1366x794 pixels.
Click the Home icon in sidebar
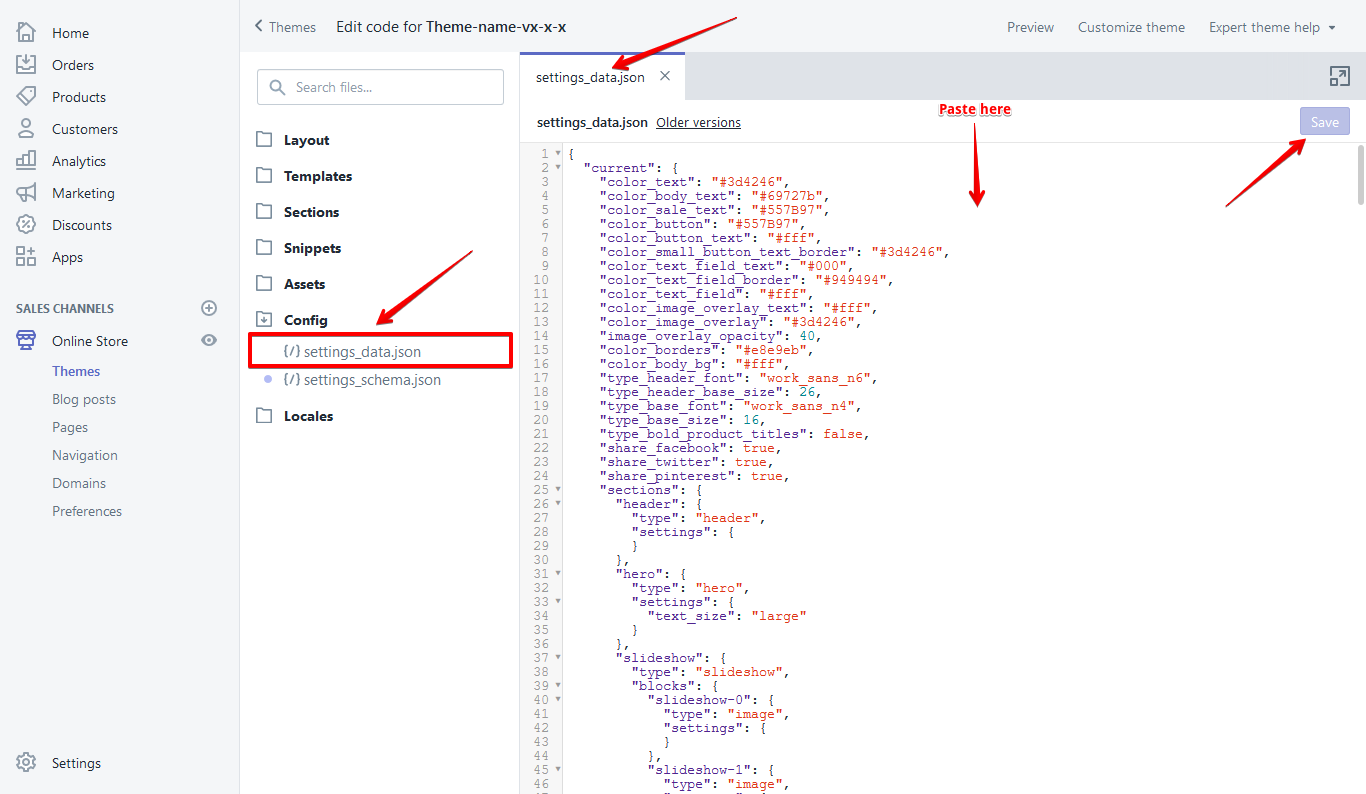[x=26, y=32]
